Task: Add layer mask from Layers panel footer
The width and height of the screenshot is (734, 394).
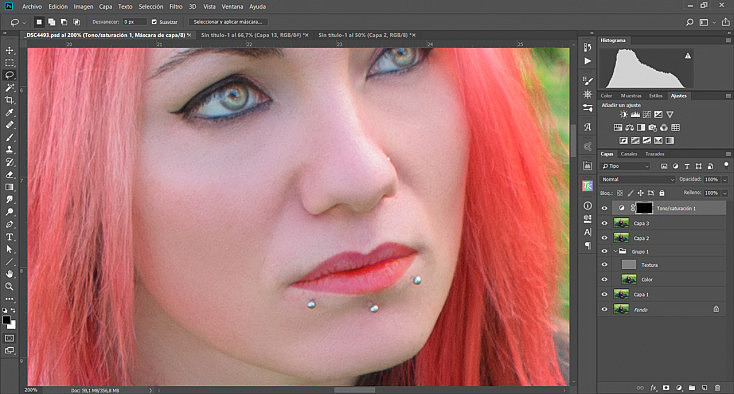Action: (666, 388)
